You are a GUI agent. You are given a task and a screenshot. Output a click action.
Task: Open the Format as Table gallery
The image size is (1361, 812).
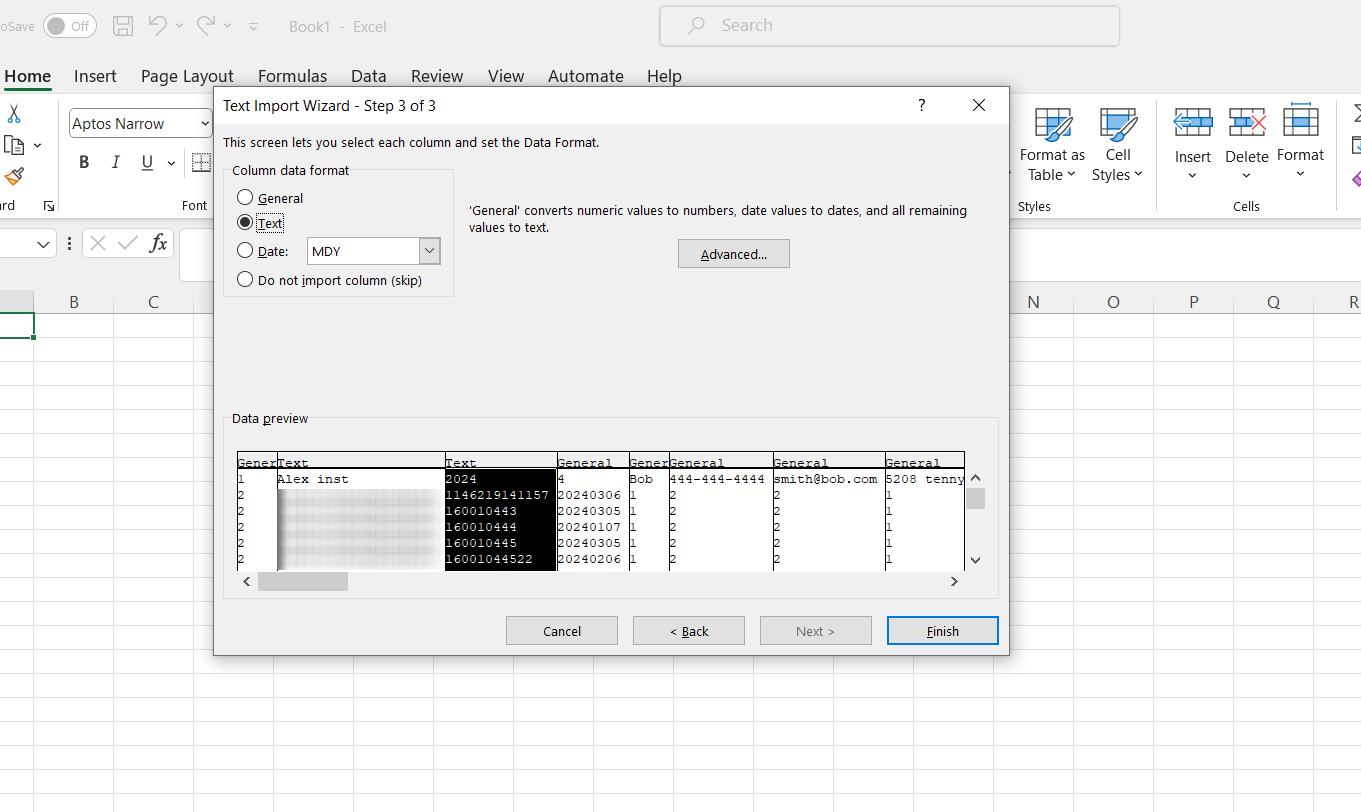tap(1052, 145)
